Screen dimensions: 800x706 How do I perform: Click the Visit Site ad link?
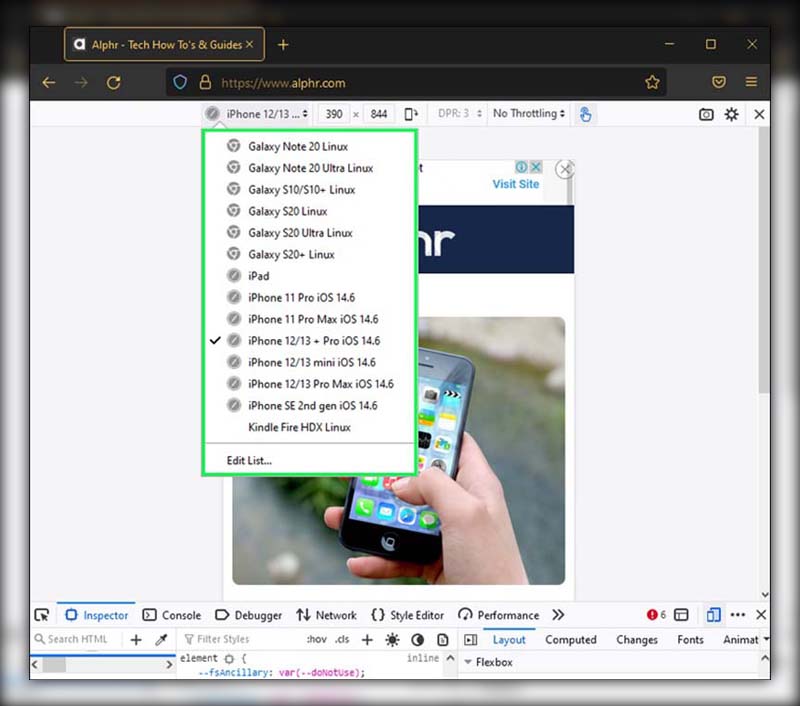[516, 184]
